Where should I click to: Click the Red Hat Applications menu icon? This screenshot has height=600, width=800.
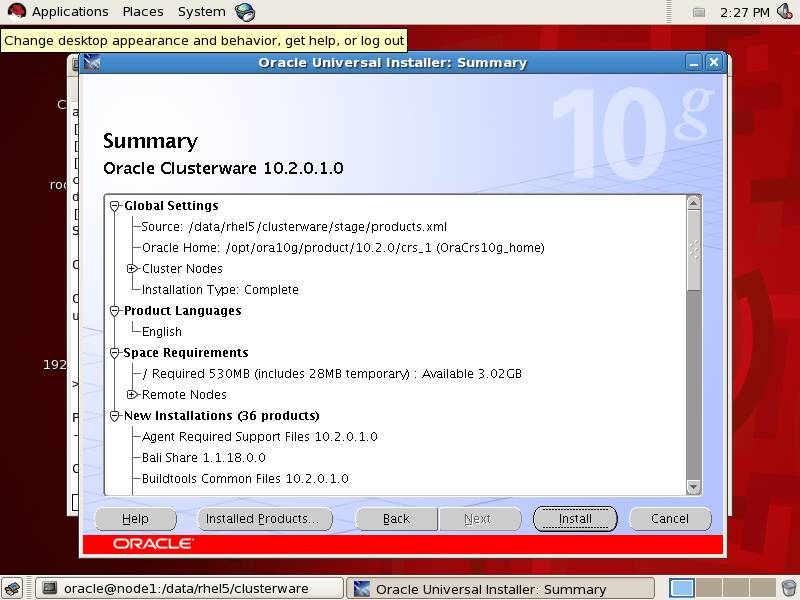16,11
